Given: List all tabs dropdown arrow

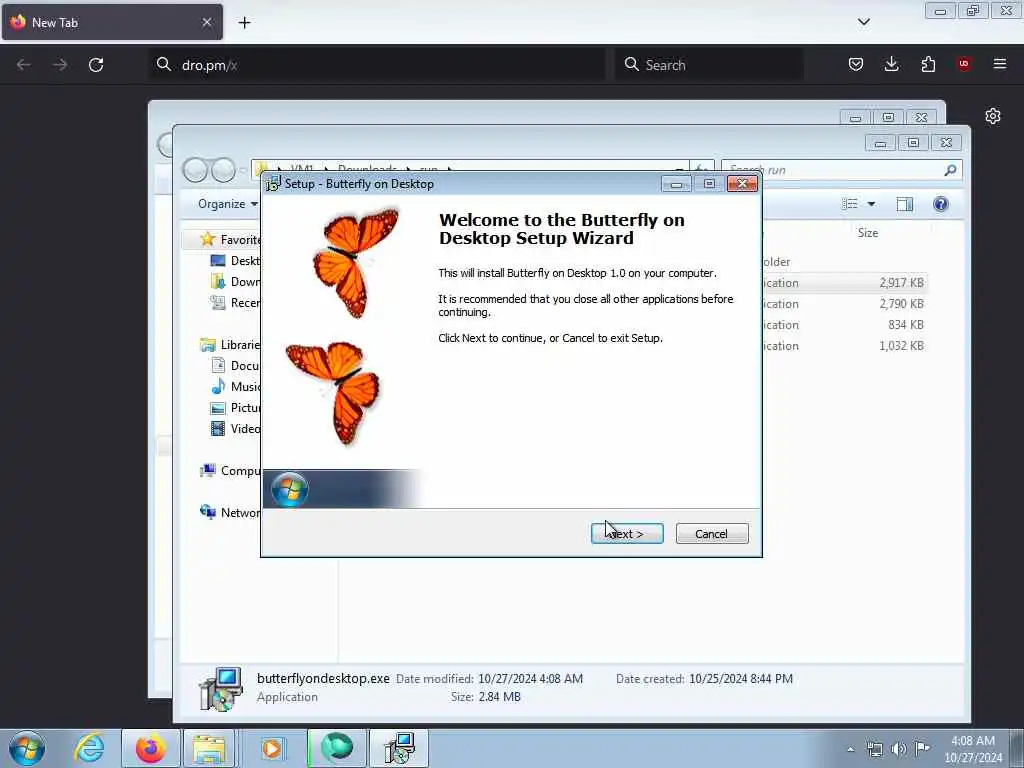Looking at the screenshot, I should pos(863,22).
